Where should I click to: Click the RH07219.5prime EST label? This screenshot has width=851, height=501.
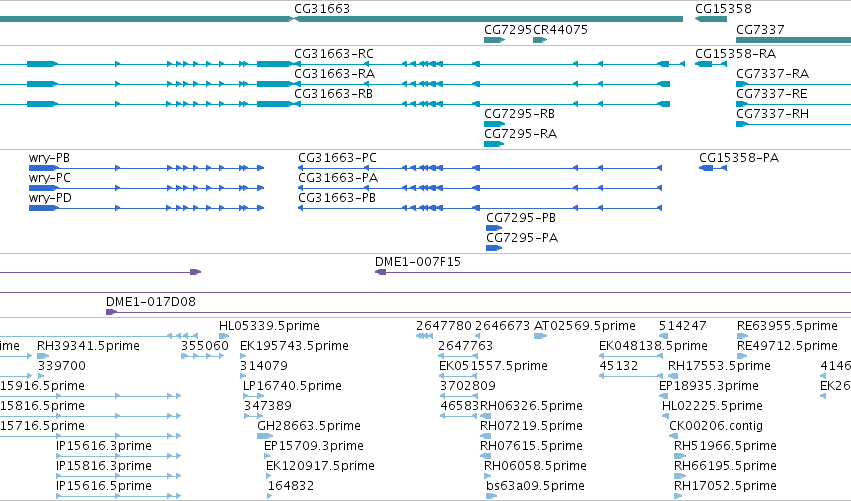point(531,426)
